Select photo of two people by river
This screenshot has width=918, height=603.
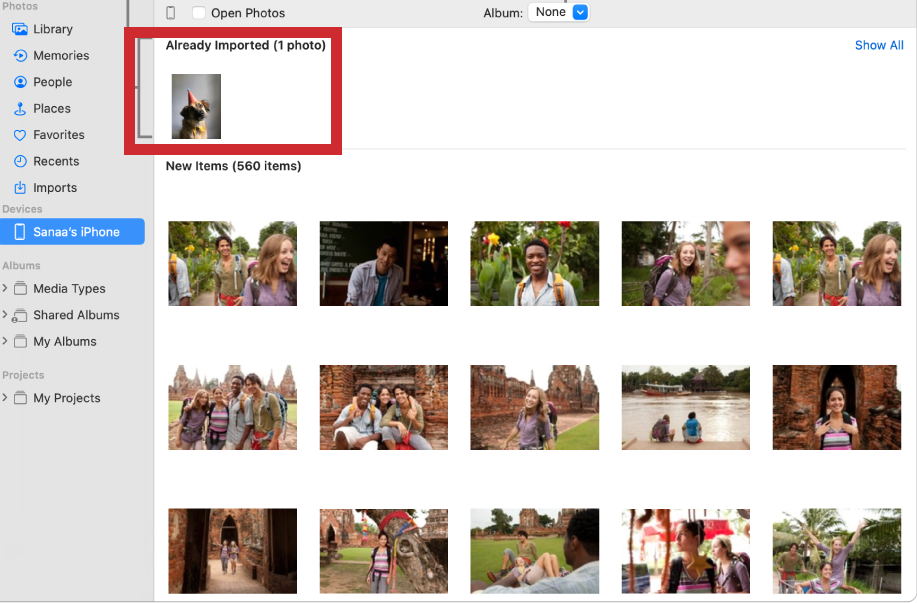point(686,407)
